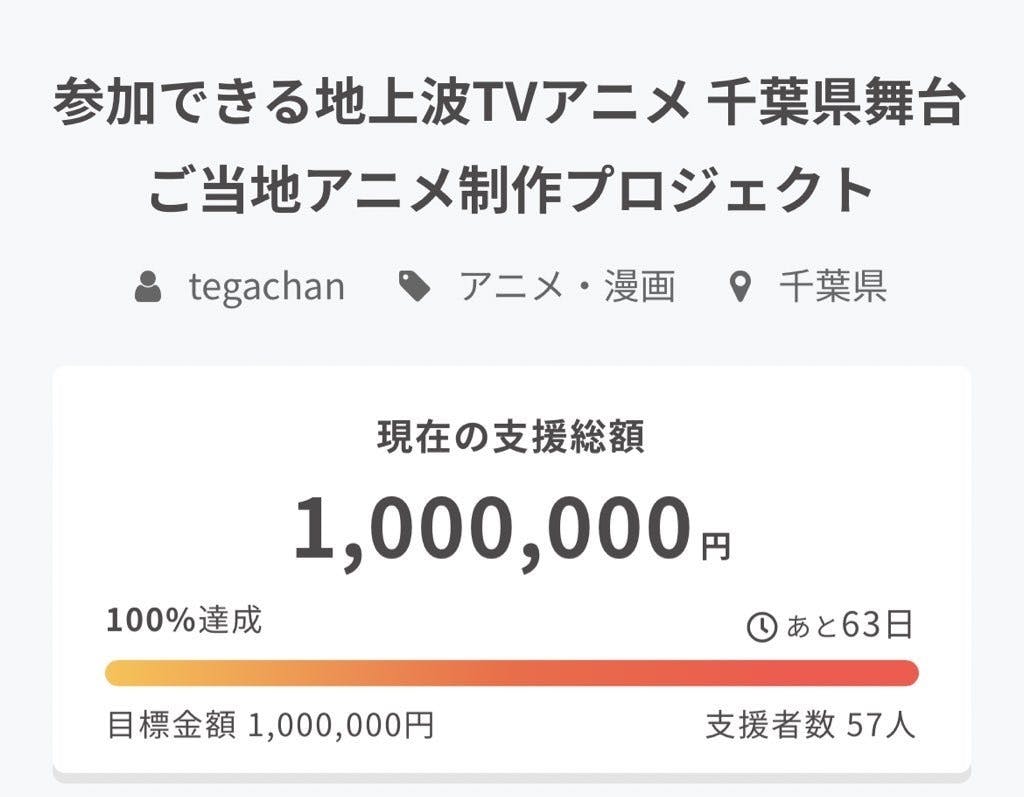
Task: Click the location pin icon beside 千葉県
Action: [739, 288]
